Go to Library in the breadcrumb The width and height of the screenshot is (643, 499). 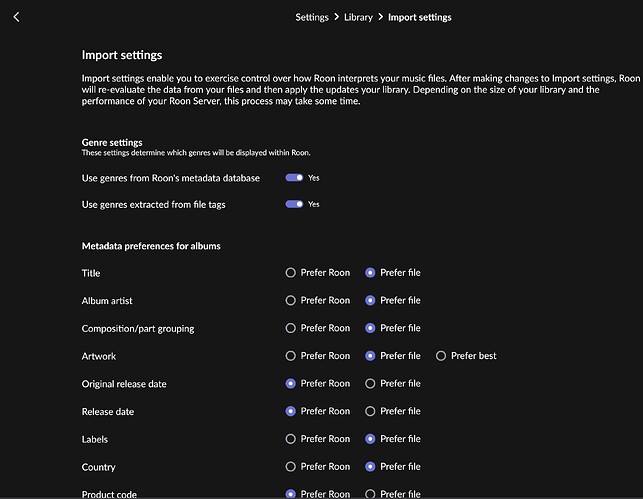pyautogui.click(x=358, y=17)
